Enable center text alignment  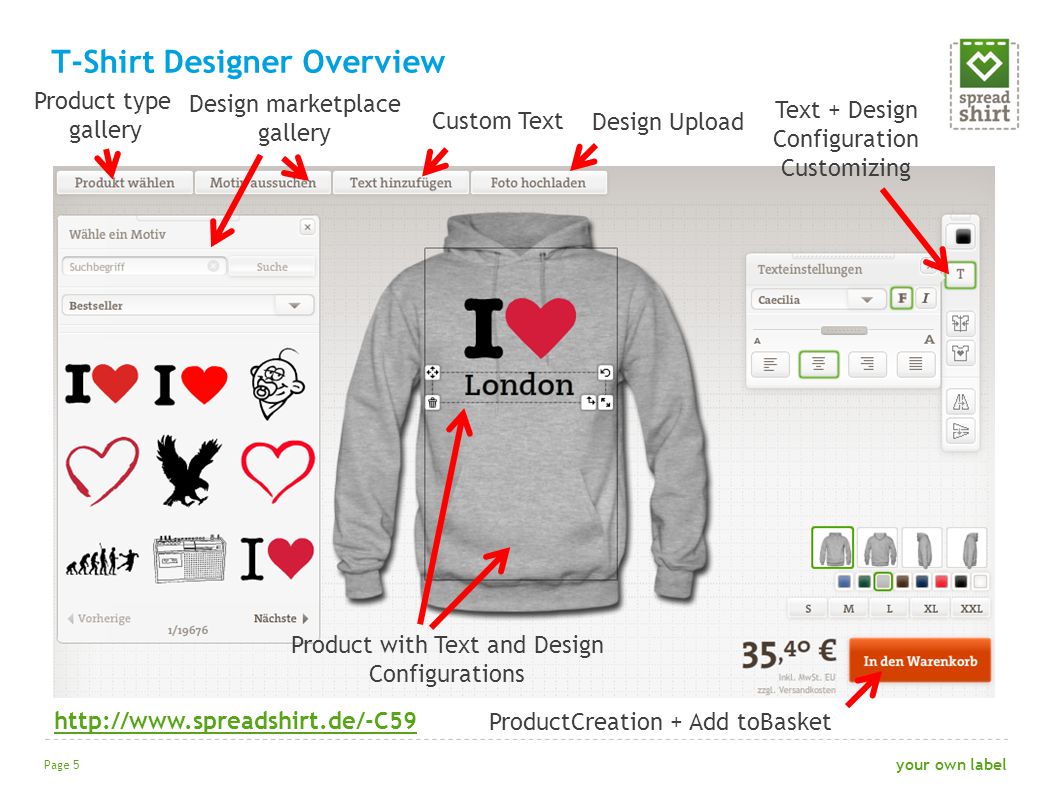(x=818, y=364)
